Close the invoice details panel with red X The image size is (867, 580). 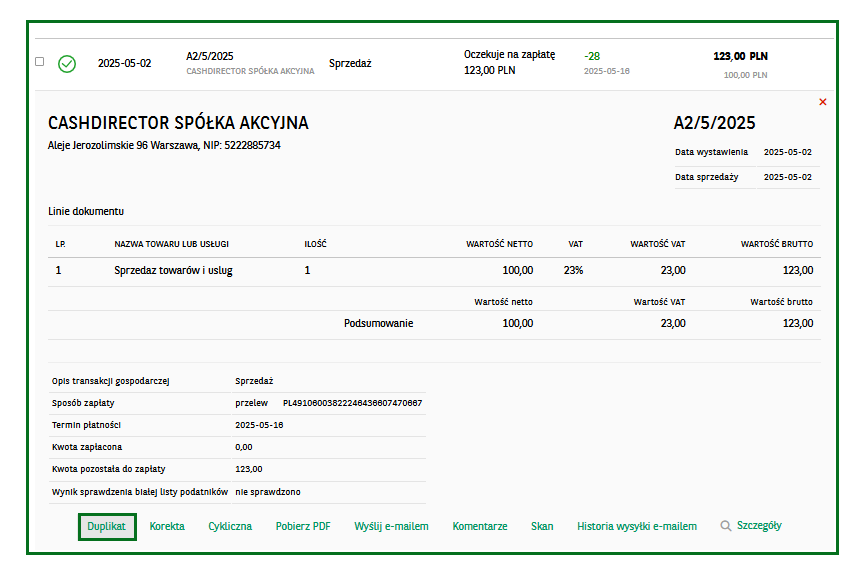(x=823, y=102)
